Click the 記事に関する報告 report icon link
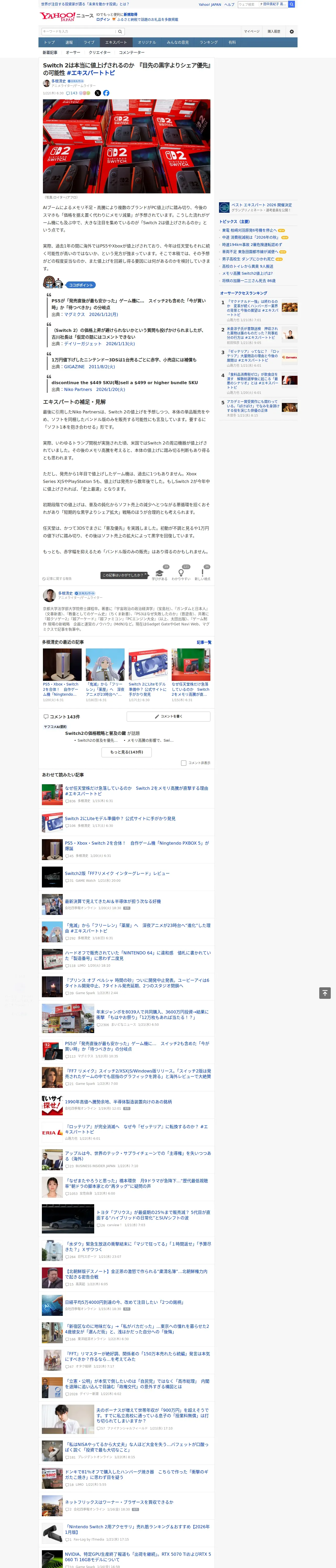Viewport: 336px width, 1568px height. click(57, 579)
